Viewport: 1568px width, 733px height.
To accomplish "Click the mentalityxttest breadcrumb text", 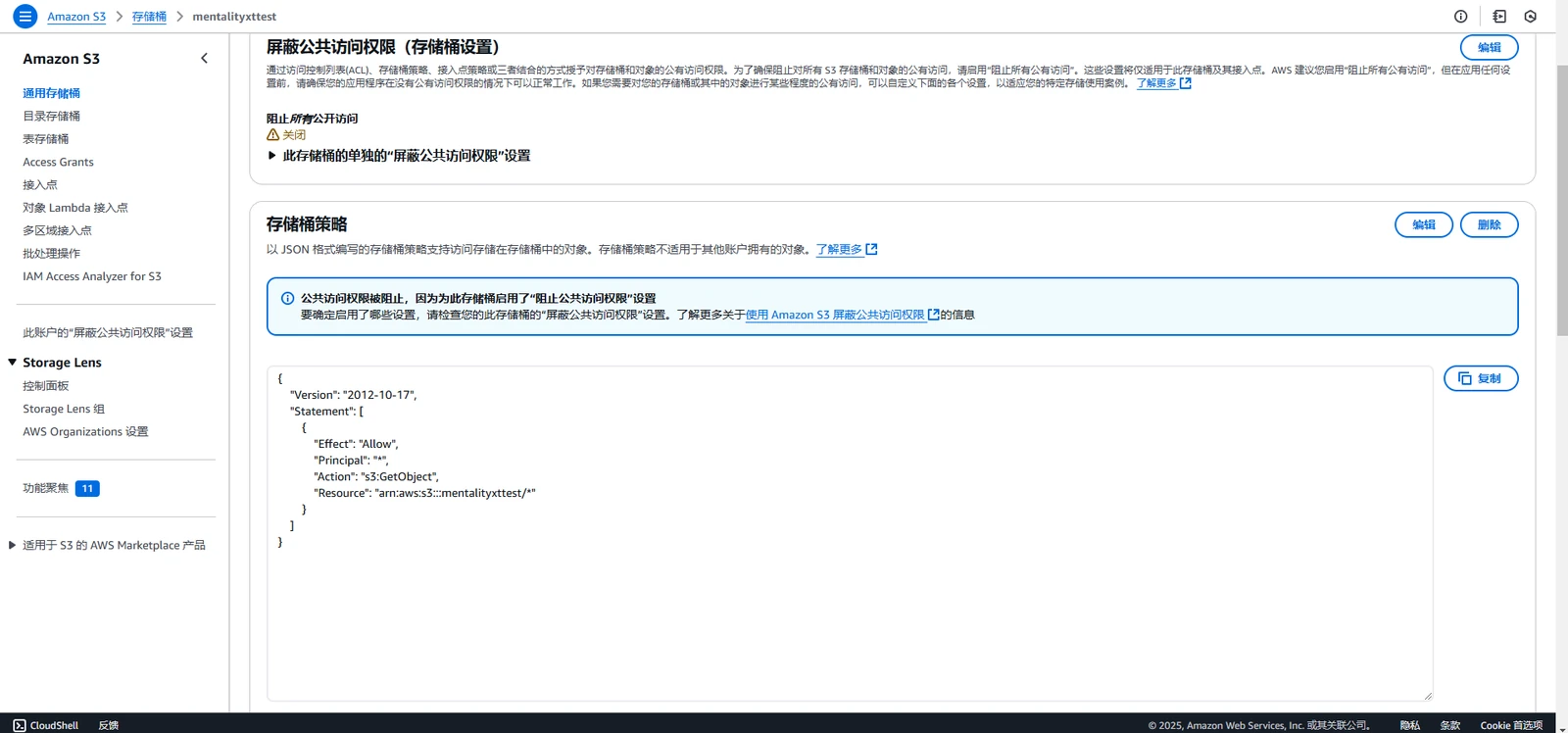I will click(234, 17).
